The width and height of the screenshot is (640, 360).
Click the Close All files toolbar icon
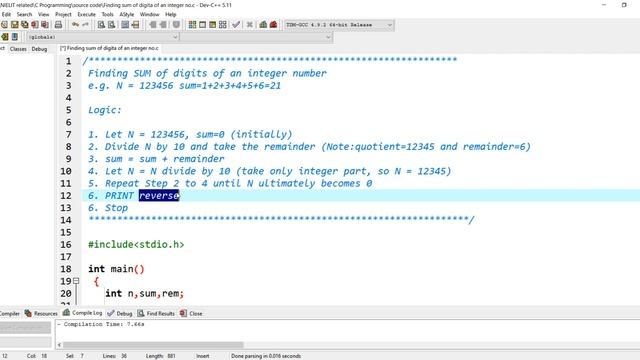pos(44,25)
